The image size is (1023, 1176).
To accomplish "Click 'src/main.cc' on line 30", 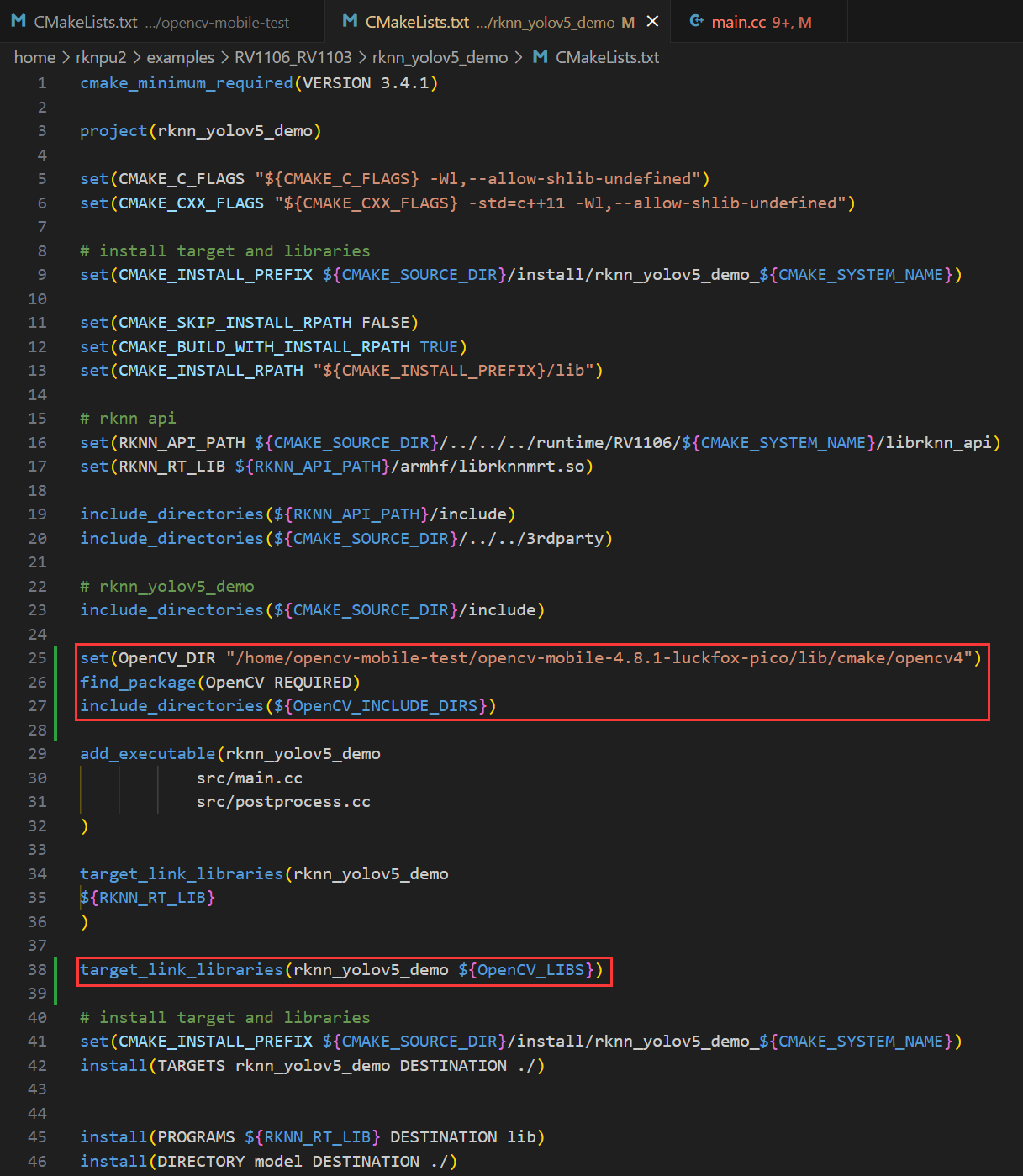I will [x=250, y=778].
